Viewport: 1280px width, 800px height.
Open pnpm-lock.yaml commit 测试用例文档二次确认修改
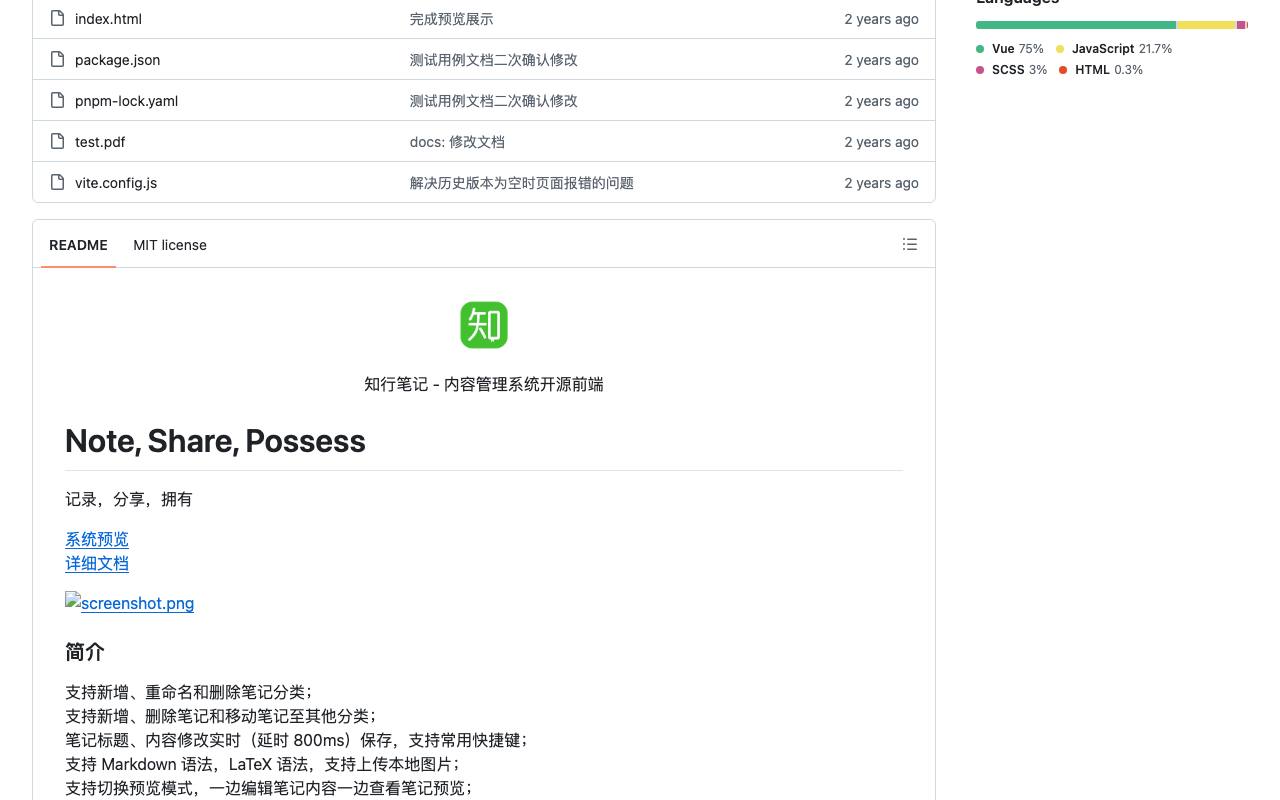pos(493,101)
